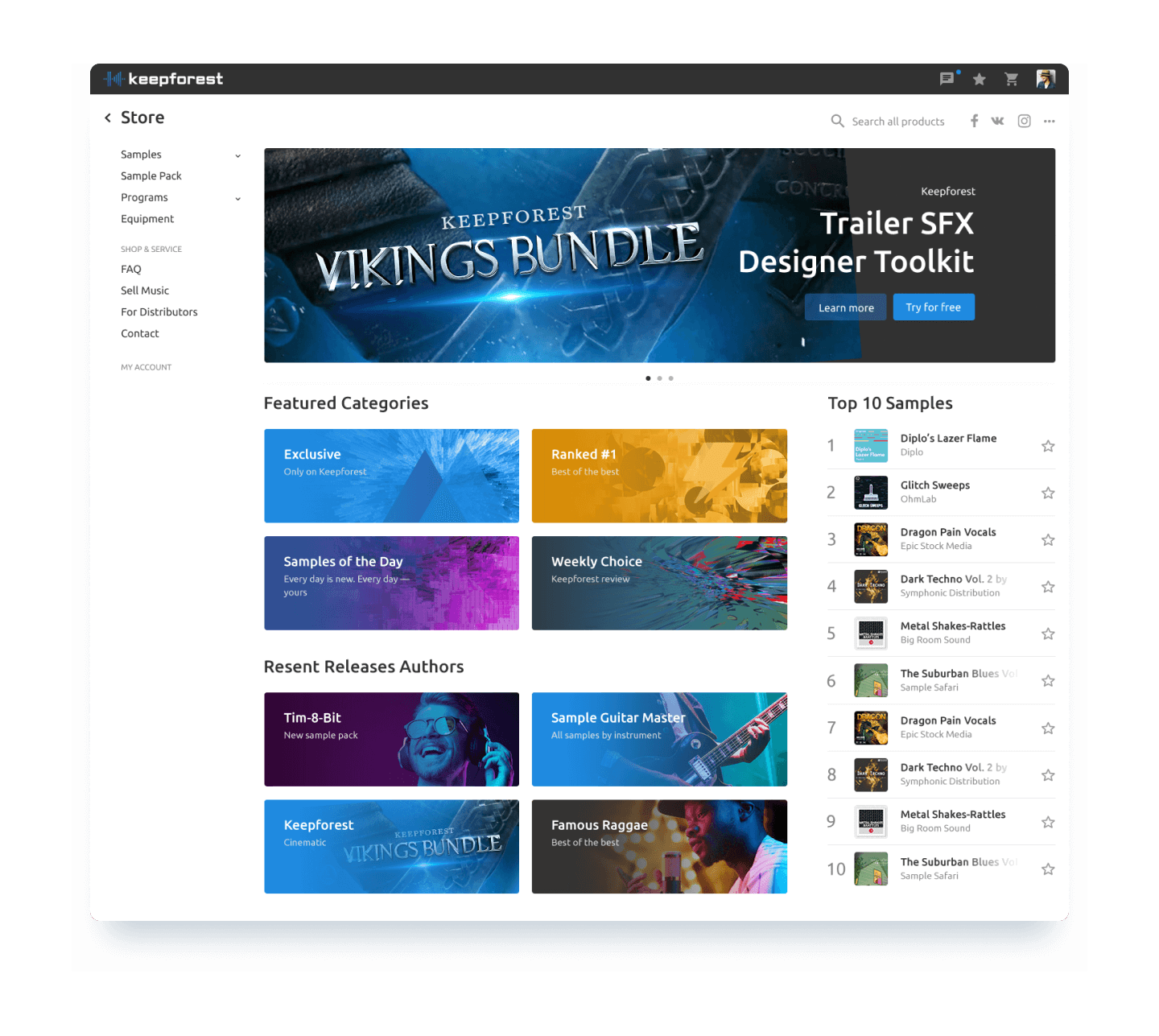Open the Contact link
1159x1036 pixels.
[140, 333]
